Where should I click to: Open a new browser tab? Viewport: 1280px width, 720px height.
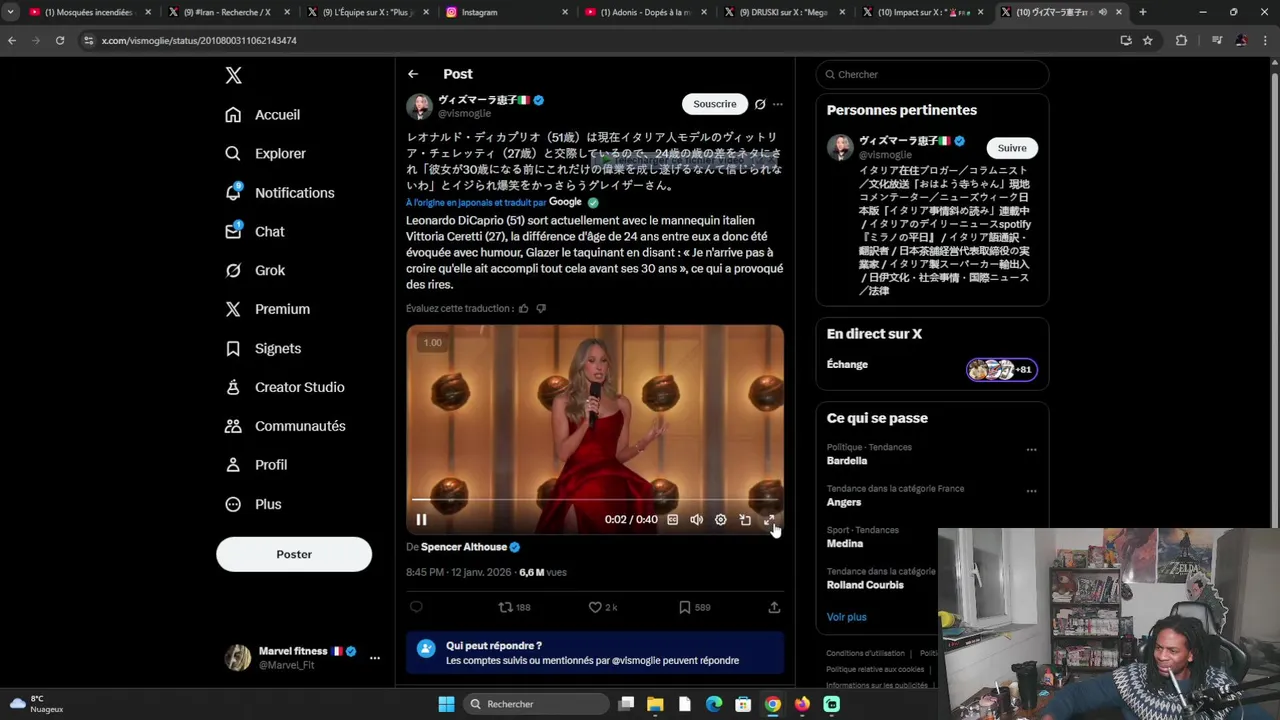pos(1143,12)
